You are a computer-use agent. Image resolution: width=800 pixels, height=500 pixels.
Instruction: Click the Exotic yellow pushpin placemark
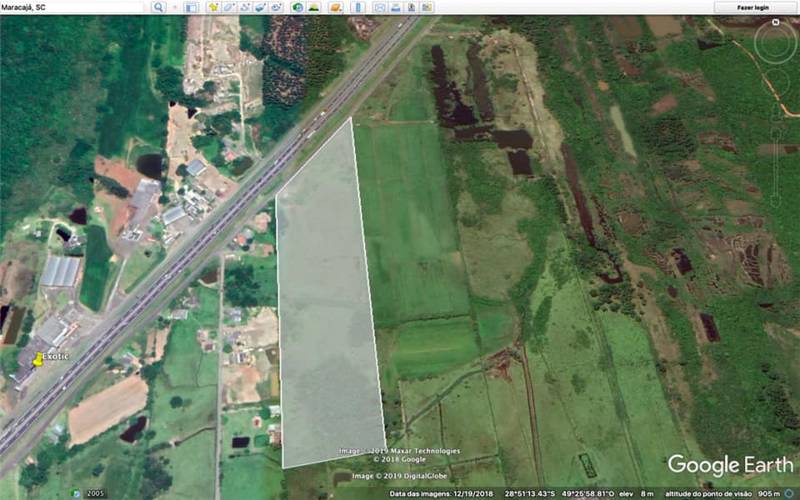pos(38,359)
